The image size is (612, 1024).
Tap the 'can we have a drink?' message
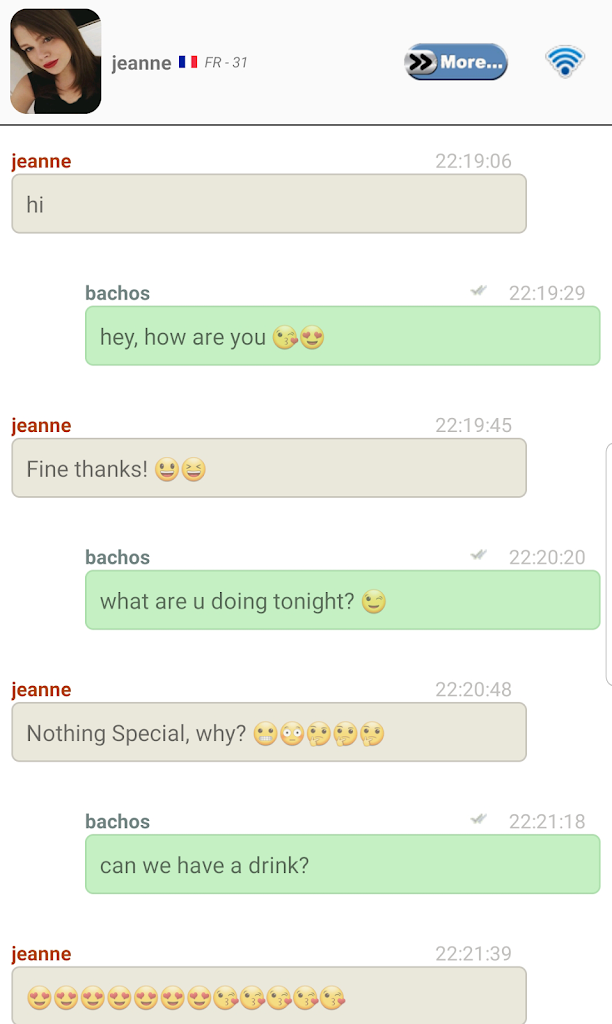(342, 864)
